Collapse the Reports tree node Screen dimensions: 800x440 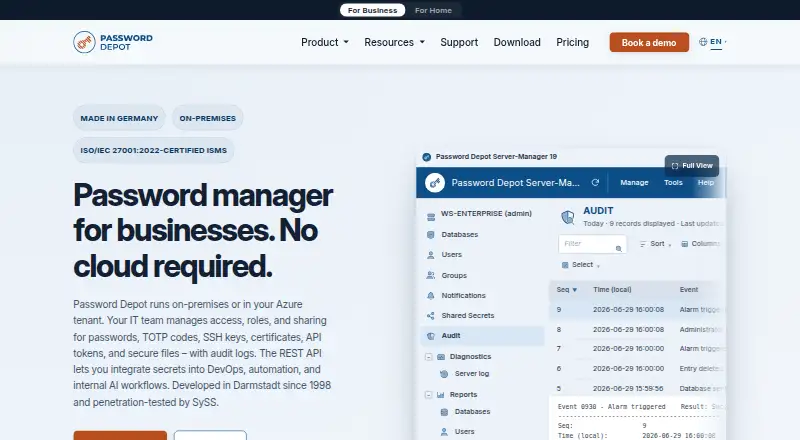(x=429, y=395)
